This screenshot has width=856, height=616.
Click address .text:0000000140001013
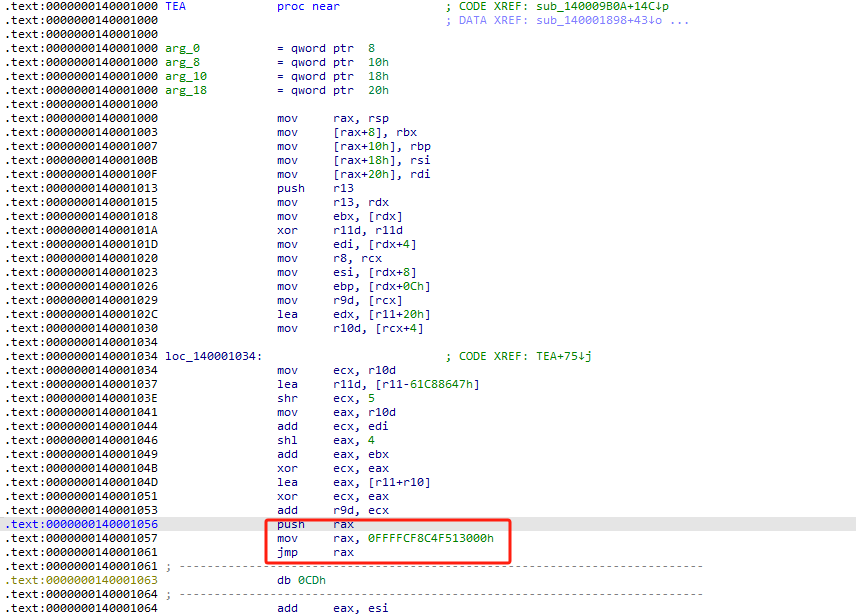tap(81, 188)
